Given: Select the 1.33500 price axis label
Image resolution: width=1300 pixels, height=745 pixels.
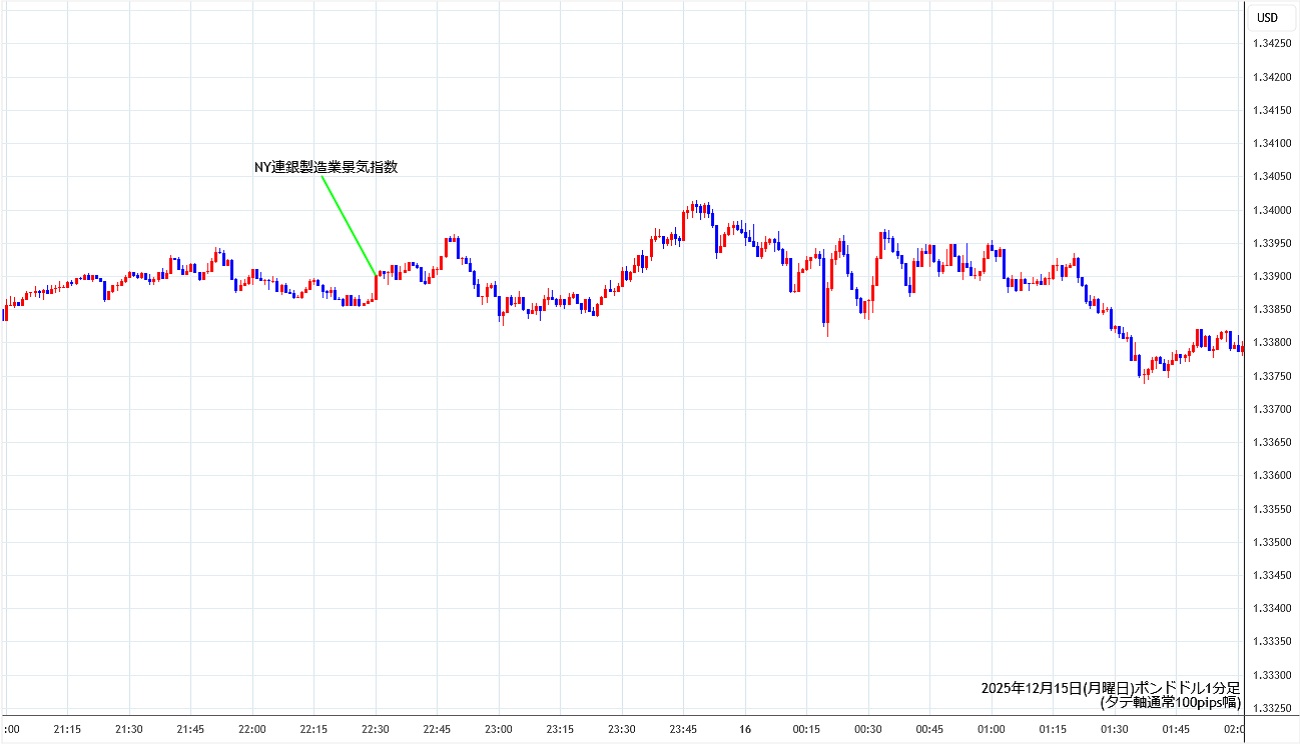Looking at the screenshot, I should point(1271,542).
